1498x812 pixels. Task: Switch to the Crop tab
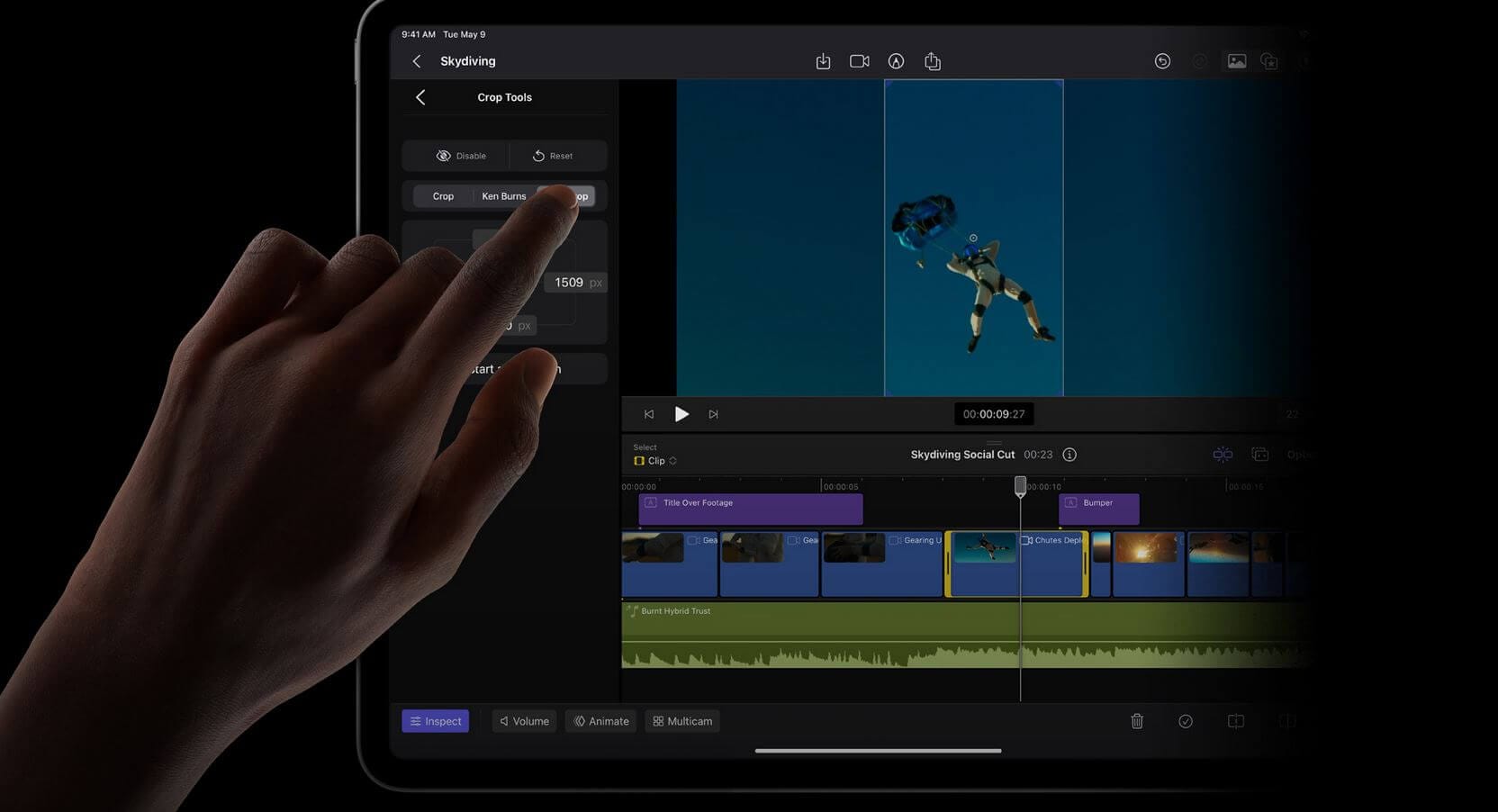[443, 195]
